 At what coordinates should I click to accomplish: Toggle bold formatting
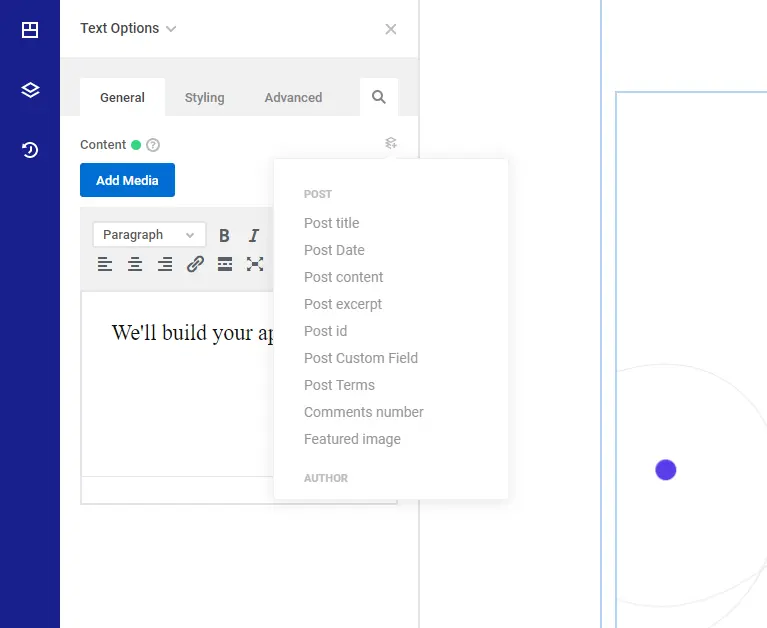pos(224,235)
